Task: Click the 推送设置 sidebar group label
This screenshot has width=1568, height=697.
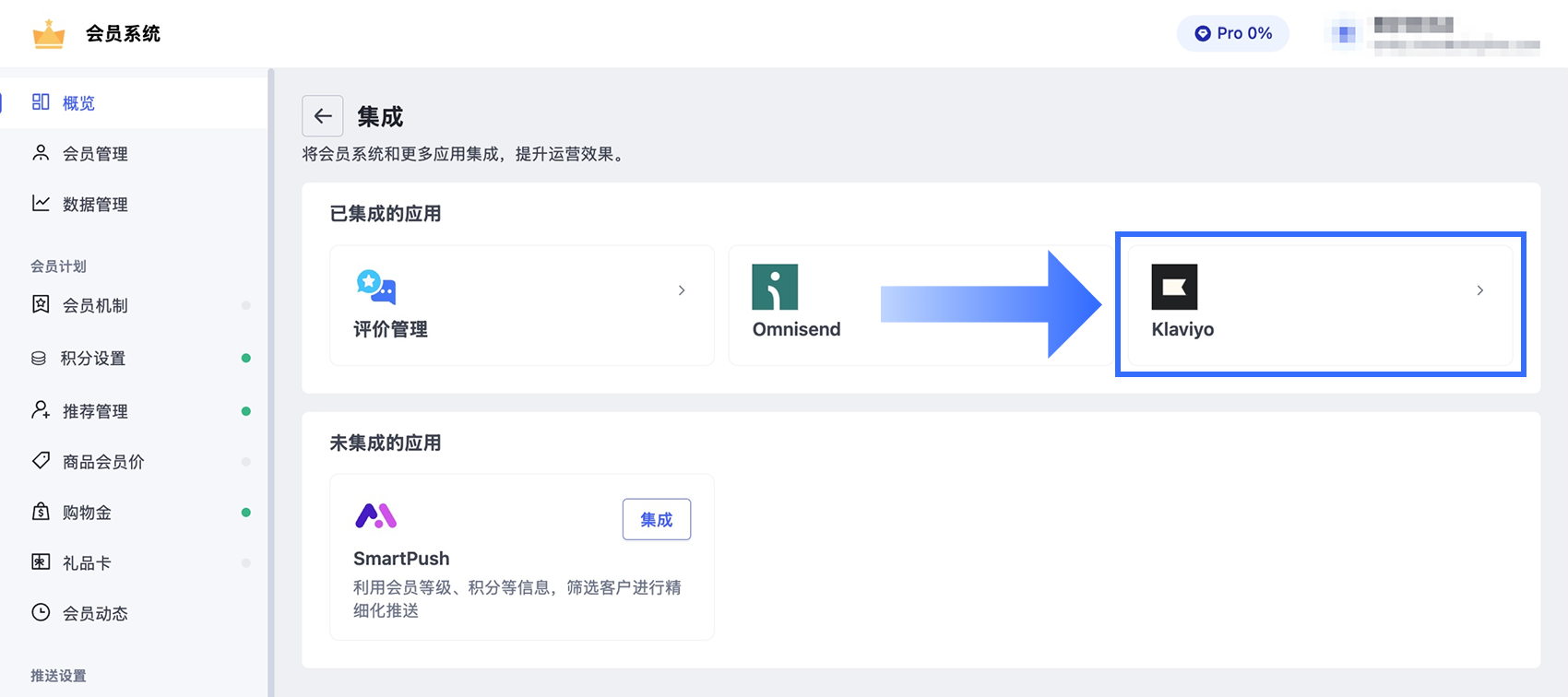Action: (x=58, y=676)
